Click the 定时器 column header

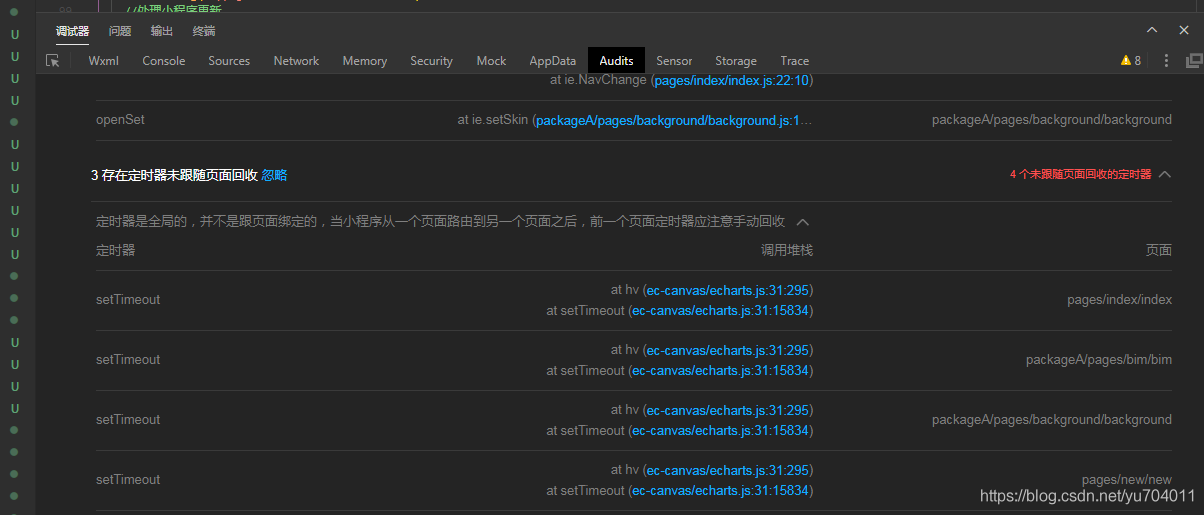(x=115, y=250)
